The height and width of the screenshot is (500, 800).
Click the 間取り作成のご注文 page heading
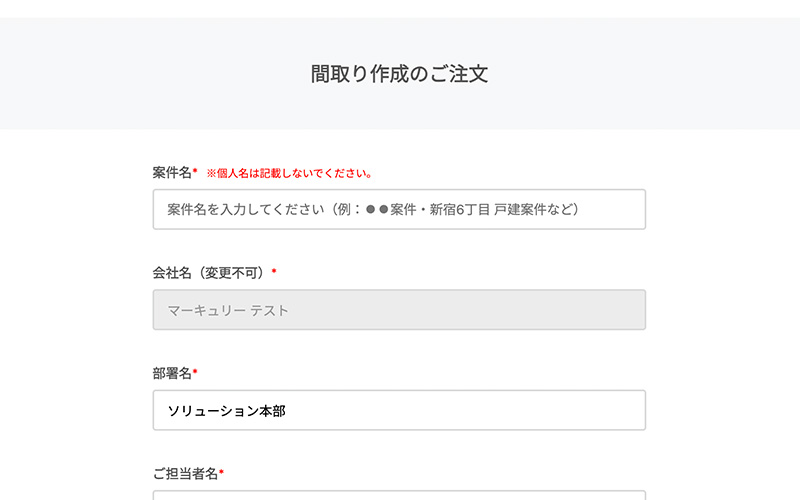coord(399,74)
